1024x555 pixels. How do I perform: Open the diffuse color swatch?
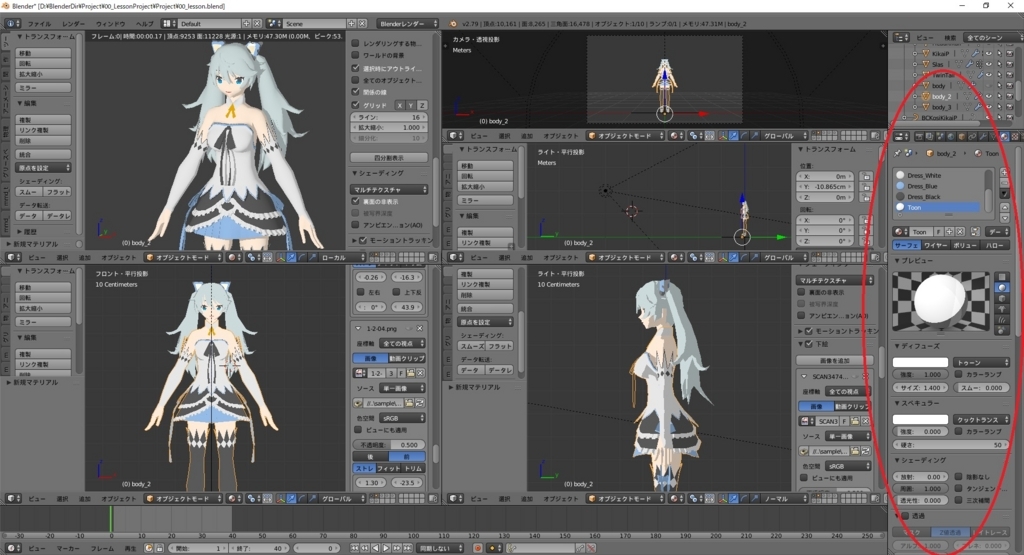click(920, 362)
